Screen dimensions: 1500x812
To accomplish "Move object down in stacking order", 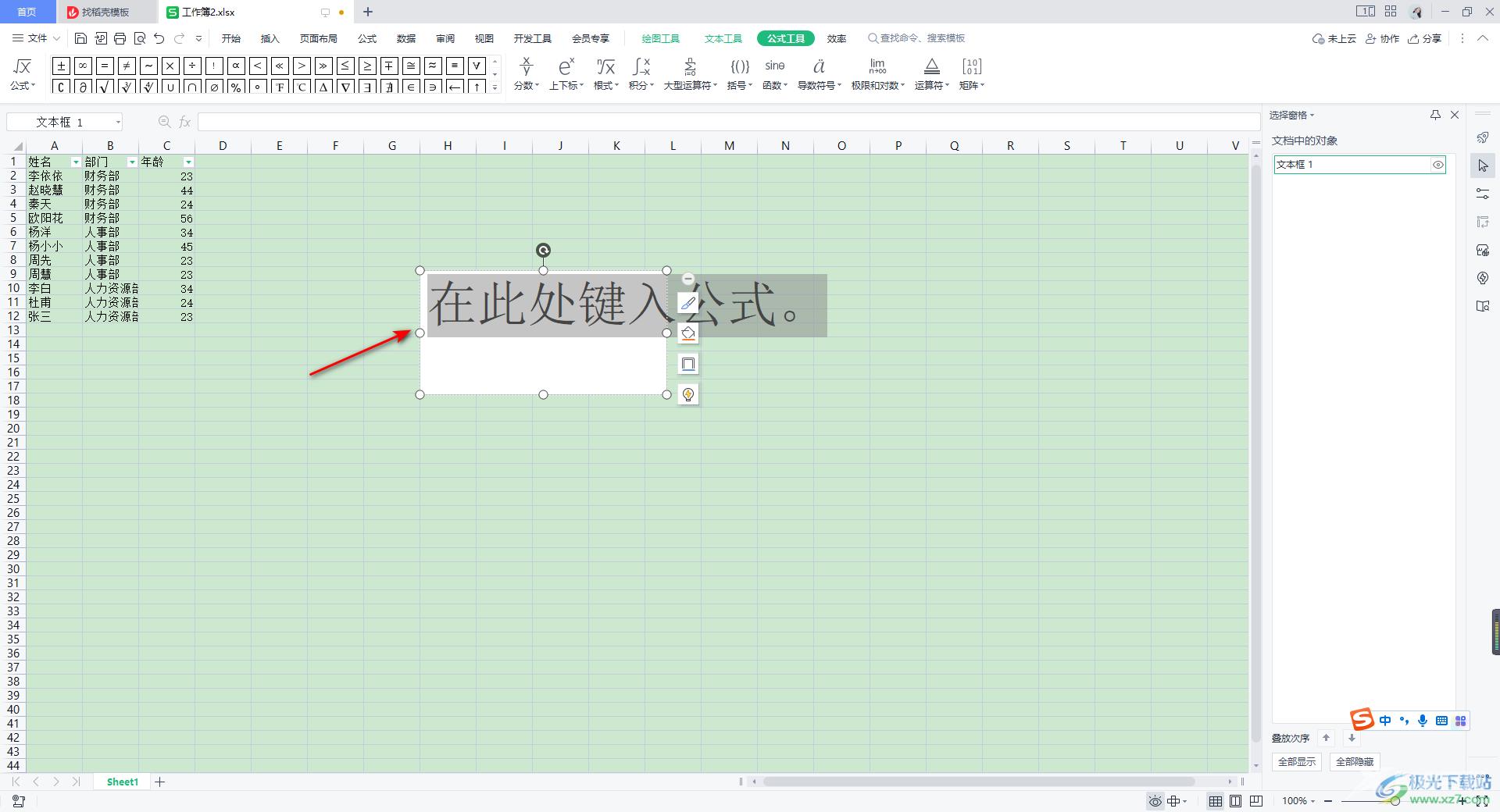I will (x=1352, y=738).
